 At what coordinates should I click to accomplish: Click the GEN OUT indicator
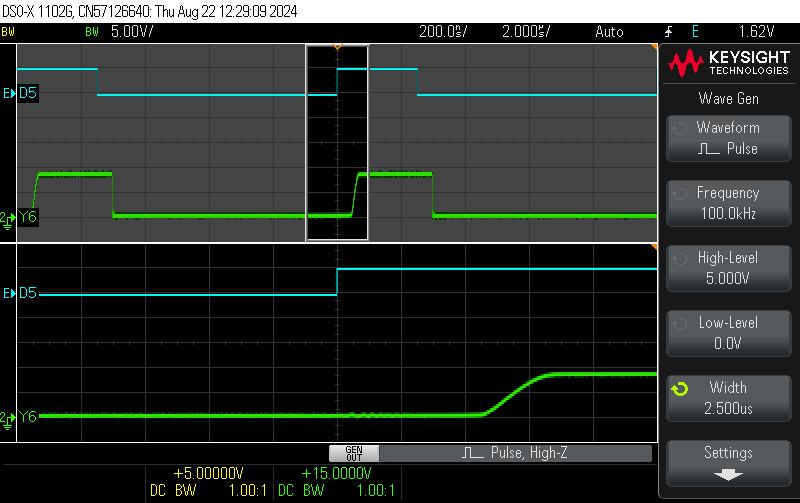click(353, 453)
